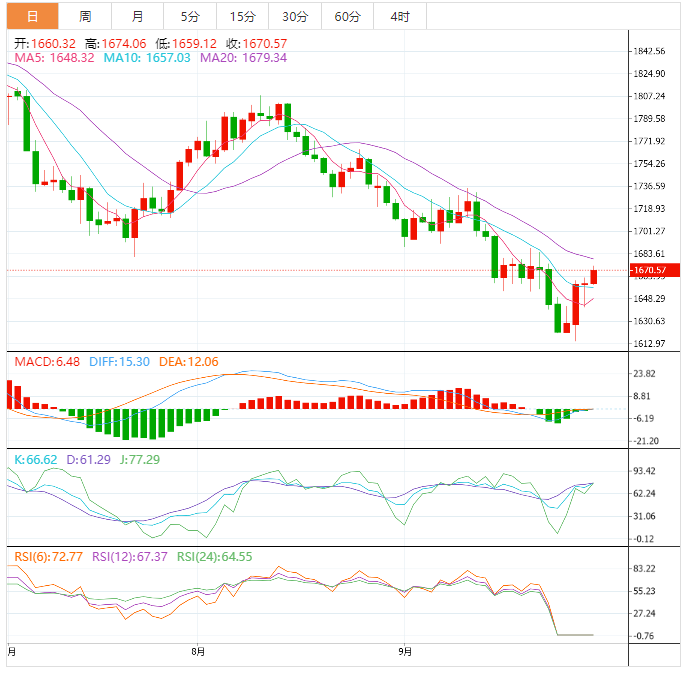Select the 15分 interval tab

click(242, 17)
